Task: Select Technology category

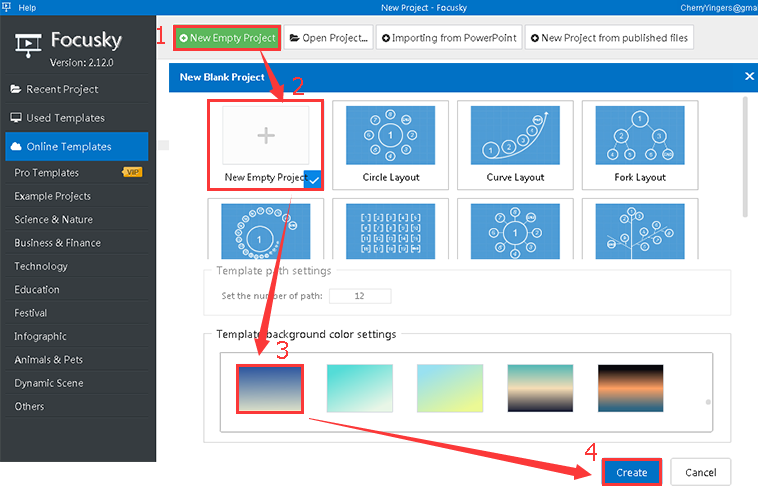Action: click(77, 266)
